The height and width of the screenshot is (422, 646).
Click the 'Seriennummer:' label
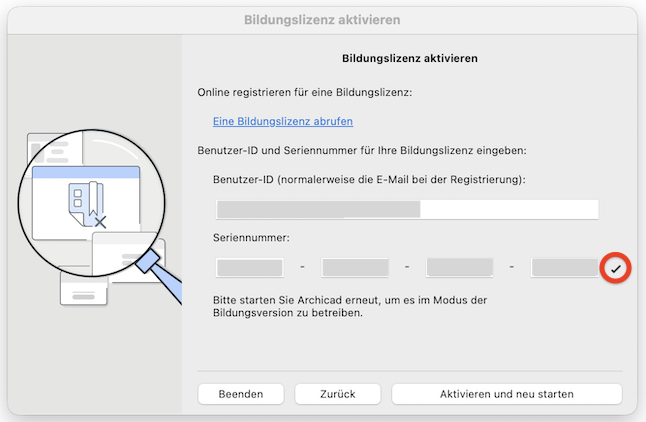(x=251, y=238)
